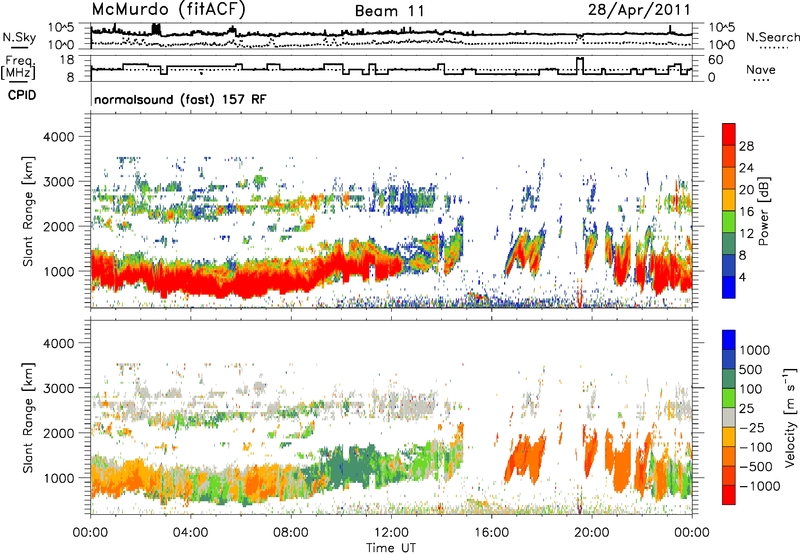
Task: Click the velocity colorbar value -1000
Action: 760,486
